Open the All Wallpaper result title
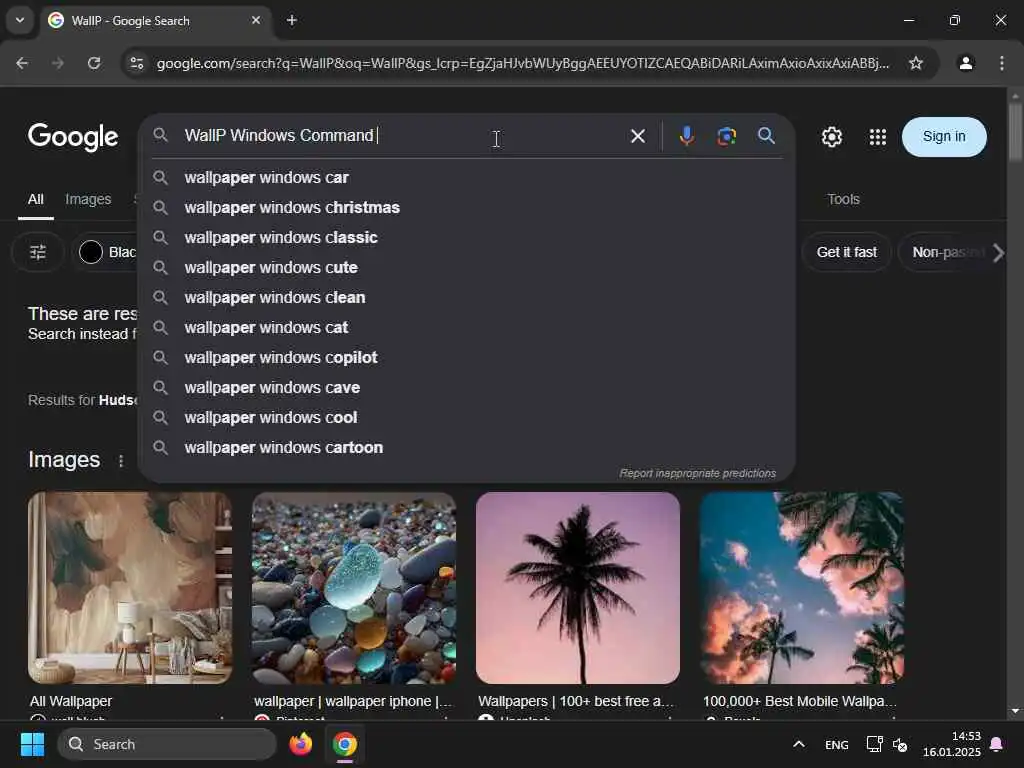Screen dimensions: 1024x768 click(x=71, y=701)
